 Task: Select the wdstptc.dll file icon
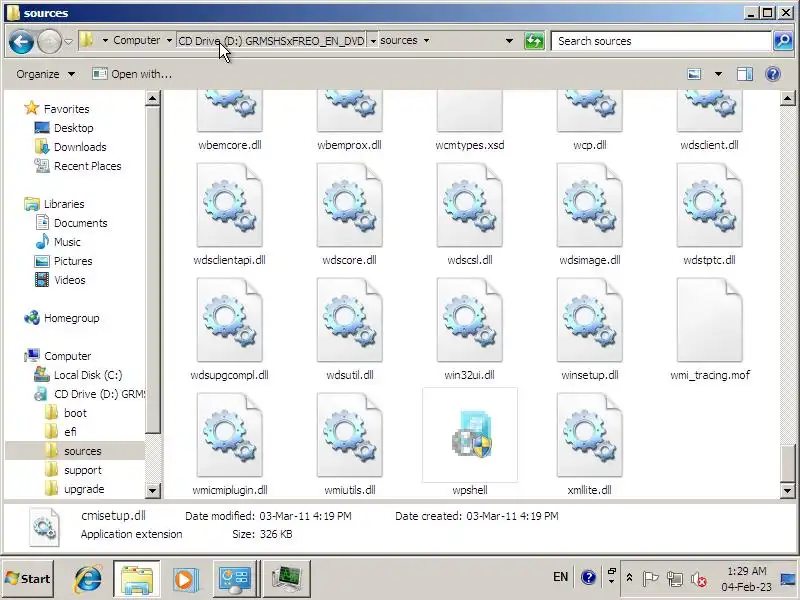pos(709,205)
